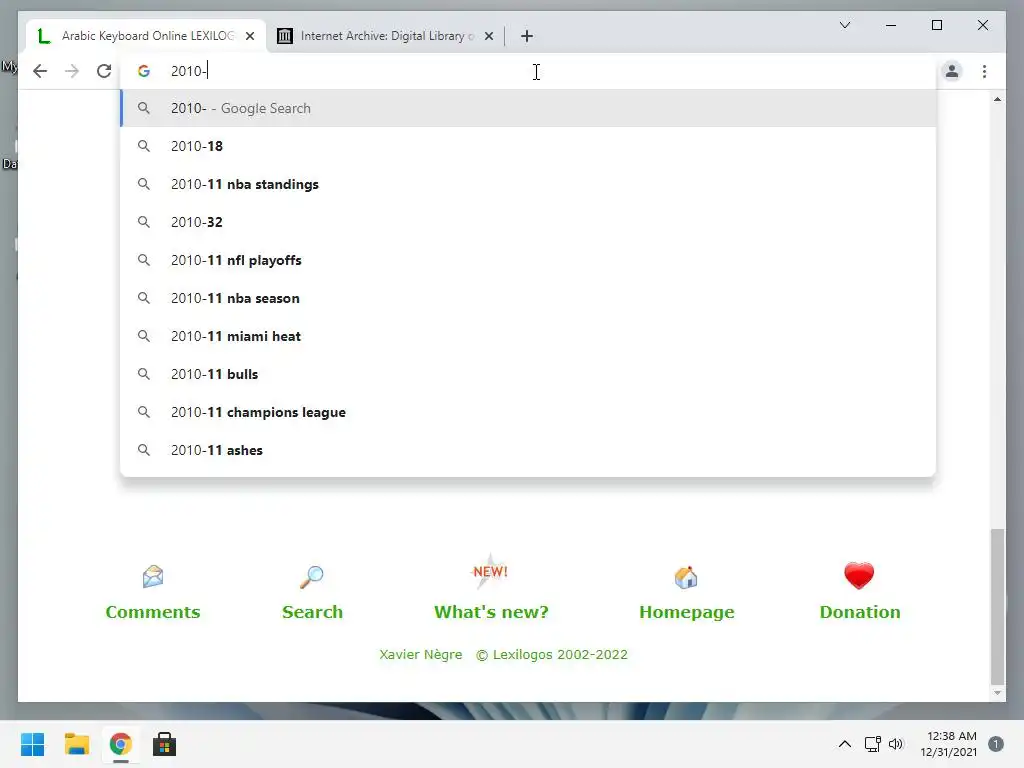
Task: Select the '2010- - Google Search' suggestion
Action: coord(528,108)
